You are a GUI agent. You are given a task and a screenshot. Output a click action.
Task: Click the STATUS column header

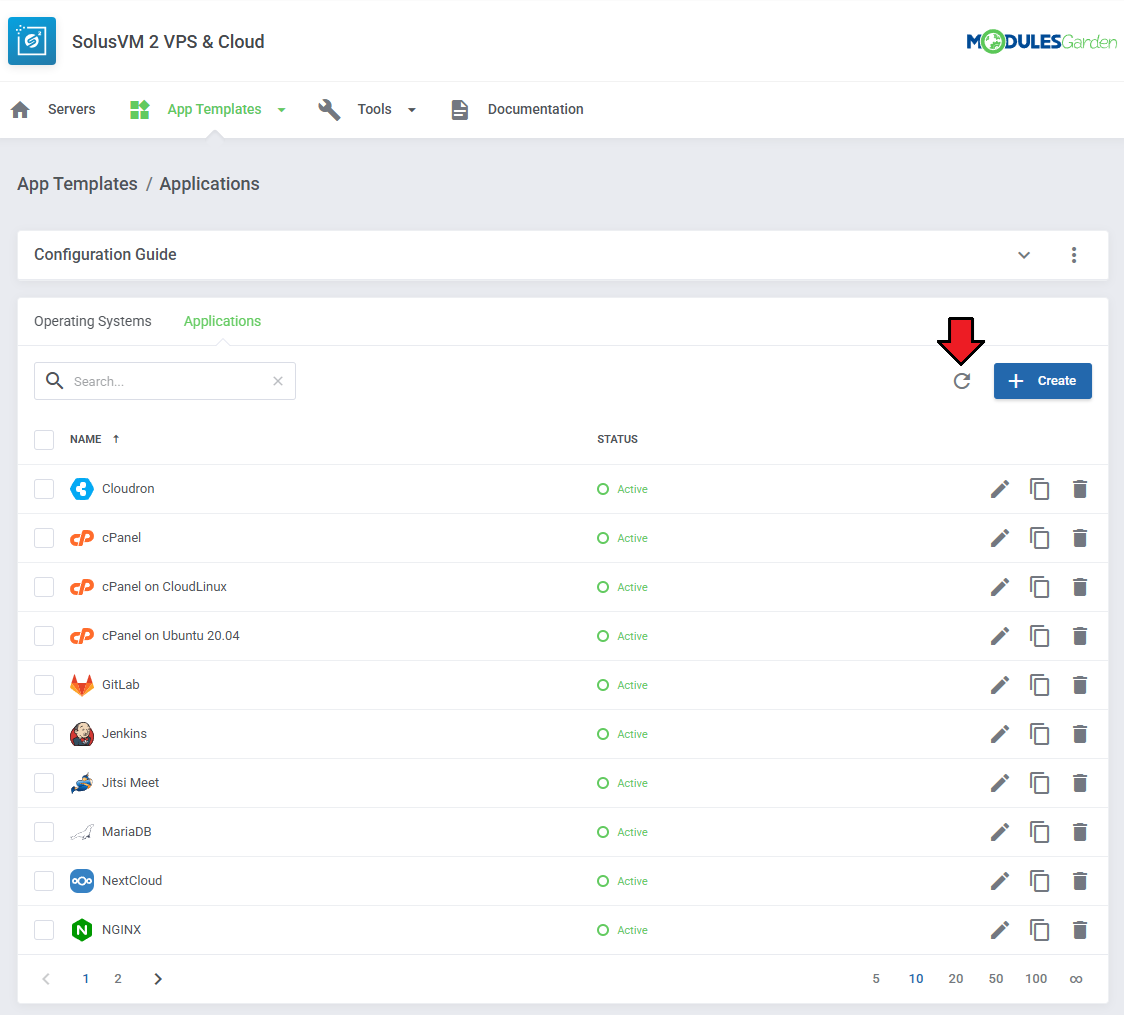pos(617,439)
